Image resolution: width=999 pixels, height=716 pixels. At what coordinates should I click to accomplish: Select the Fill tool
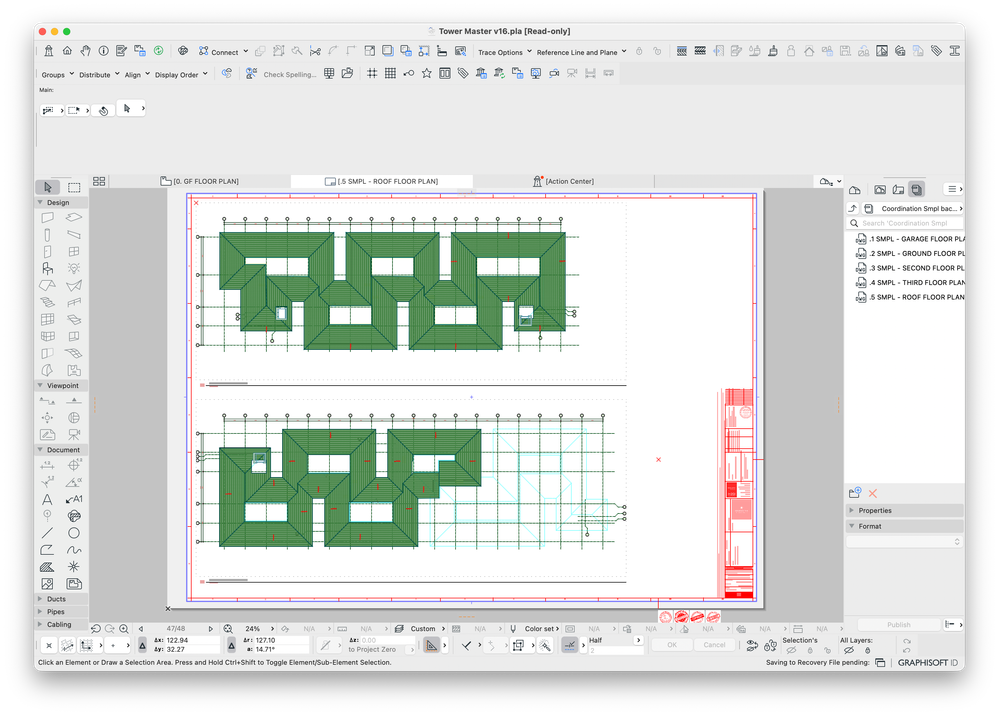pyautogui.click(x=47, y=567)
